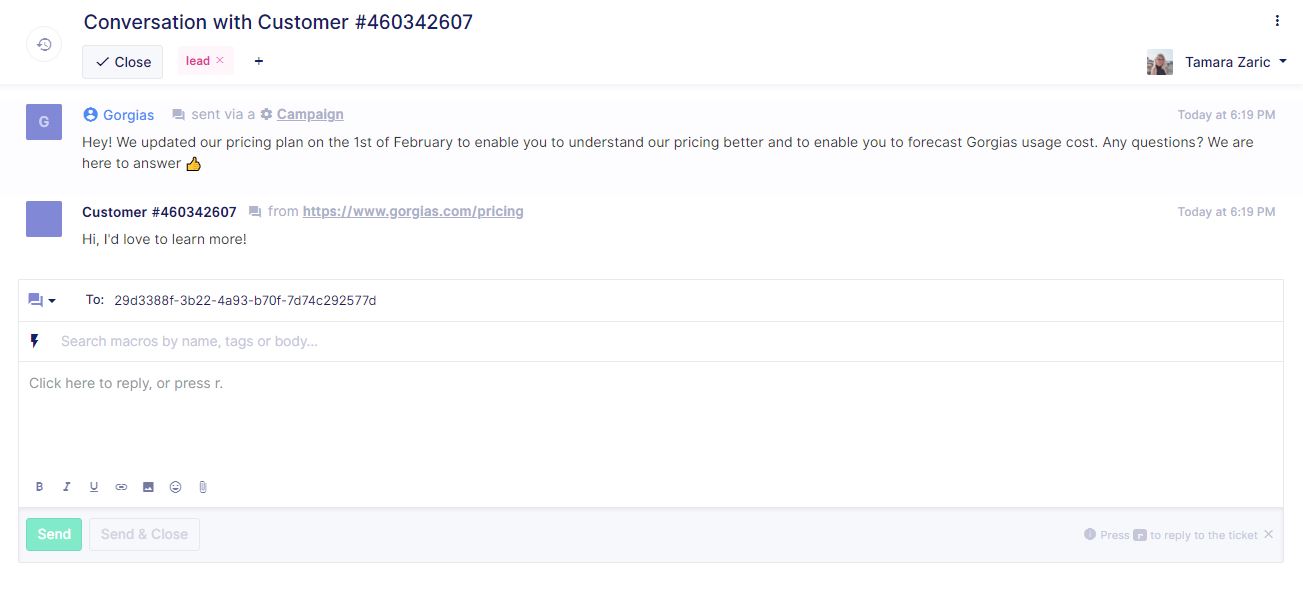Viewport: 1303px width, 596px height.
Task: Attach a file with paperclip icon
Action: [x=202, y=487]
